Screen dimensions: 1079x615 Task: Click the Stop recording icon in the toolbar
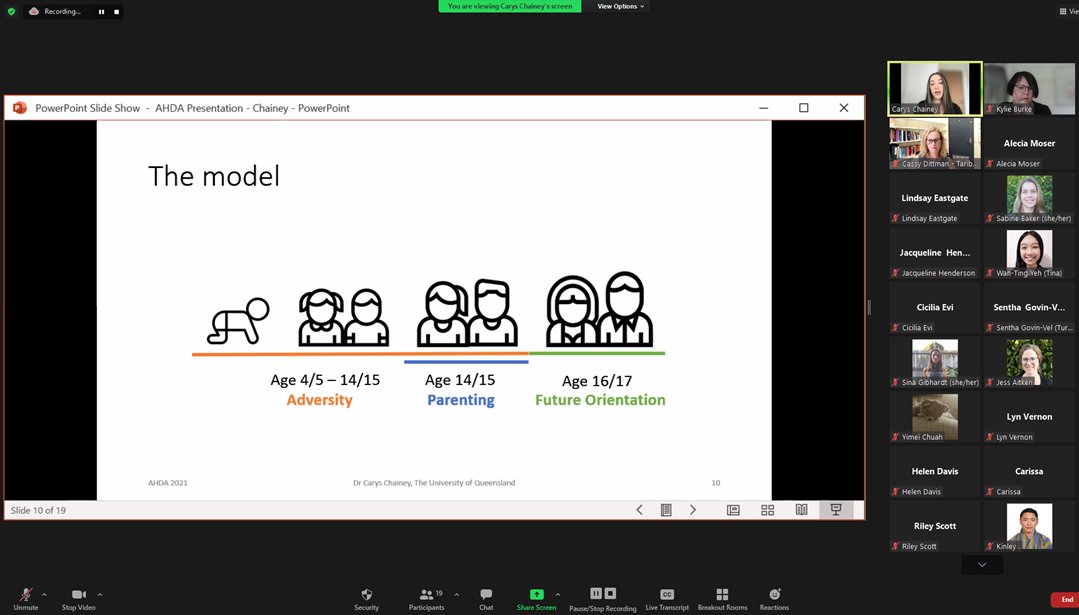pyautogui.click(x=610, y=593)
